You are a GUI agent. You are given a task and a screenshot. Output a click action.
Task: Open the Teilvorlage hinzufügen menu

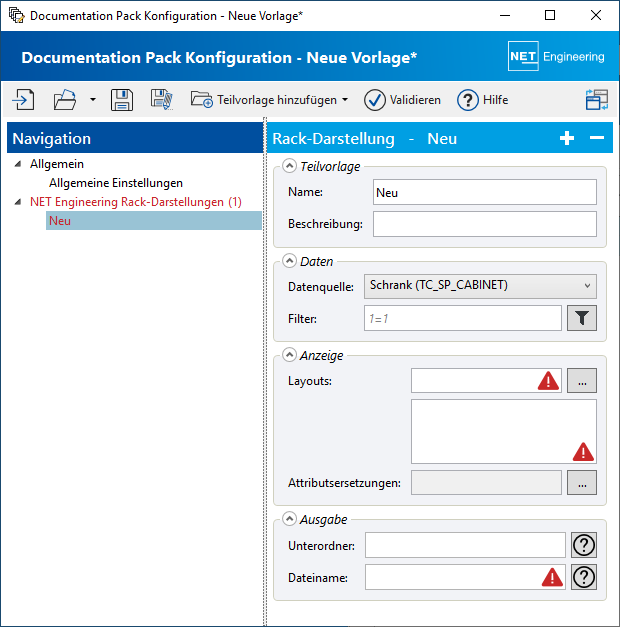tap(269, 100)
